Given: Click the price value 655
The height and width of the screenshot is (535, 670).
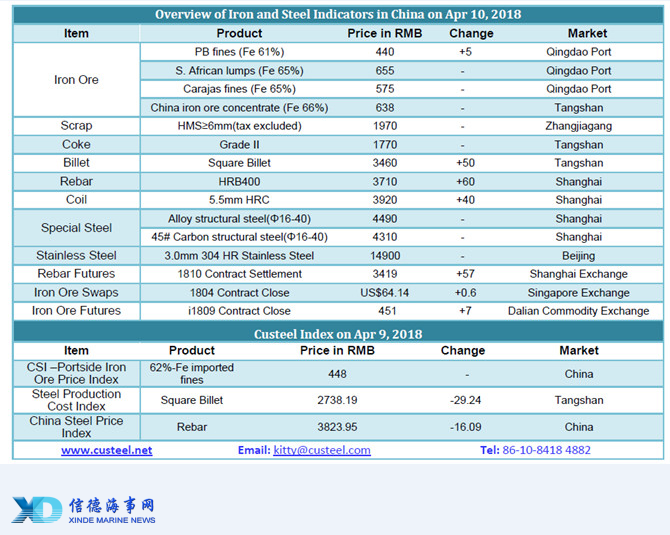Looking at the screenshot, I should point(385,71).
